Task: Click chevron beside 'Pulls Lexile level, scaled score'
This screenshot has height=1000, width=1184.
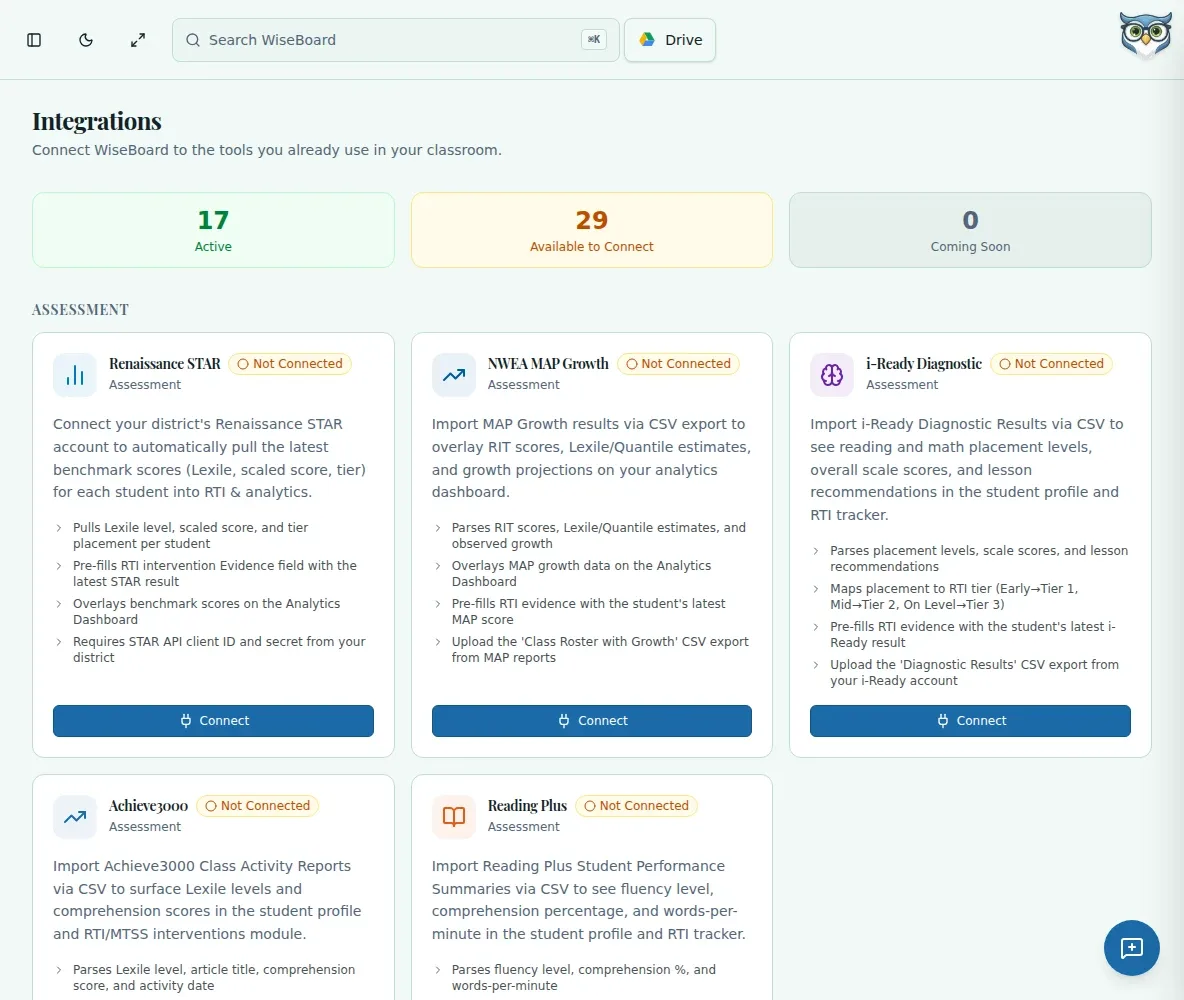Action: (x=59, y=528)
